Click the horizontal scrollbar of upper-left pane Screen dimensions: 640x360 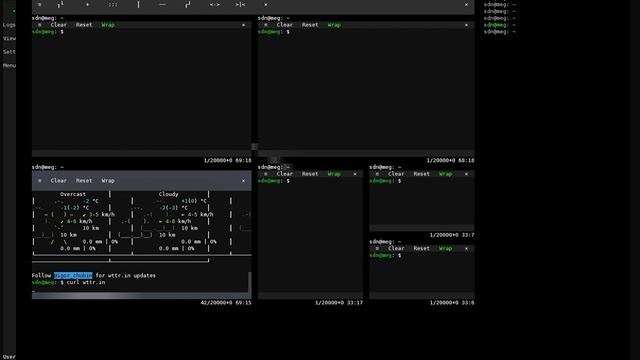[x=142, y=153]
